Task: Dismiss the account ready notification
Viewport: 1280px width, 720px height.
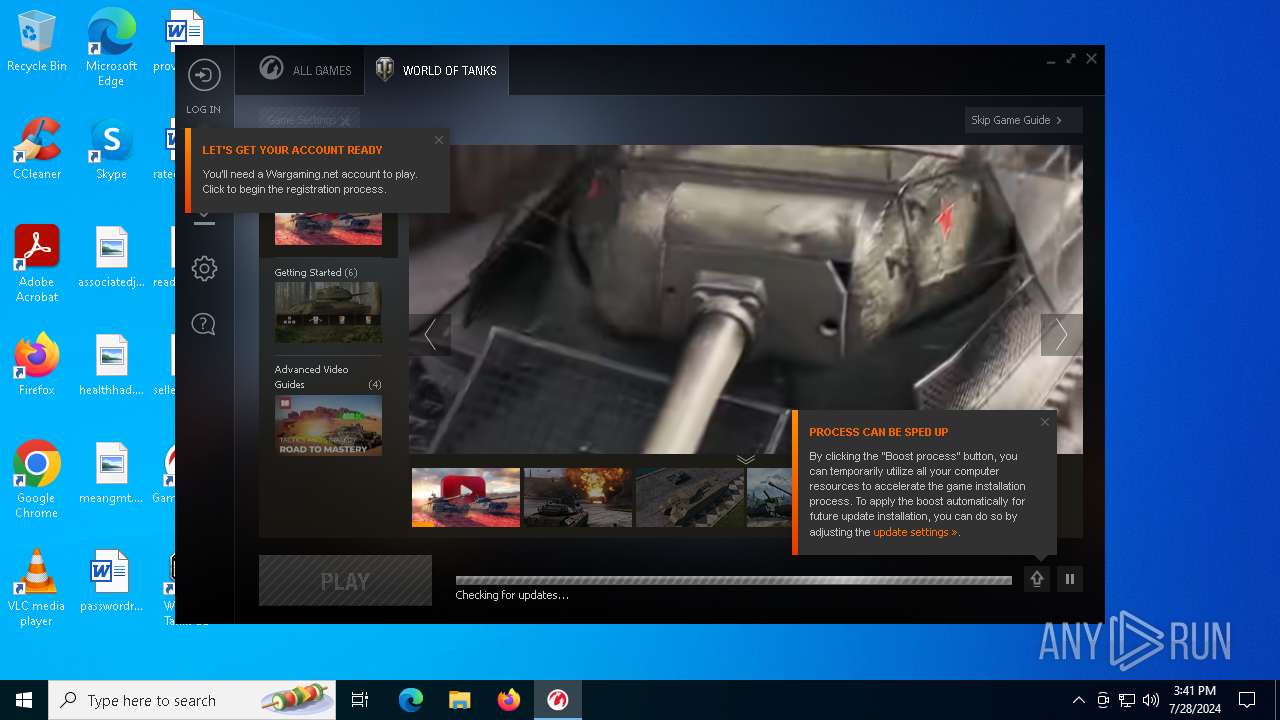Action: [x=438, y=140]
